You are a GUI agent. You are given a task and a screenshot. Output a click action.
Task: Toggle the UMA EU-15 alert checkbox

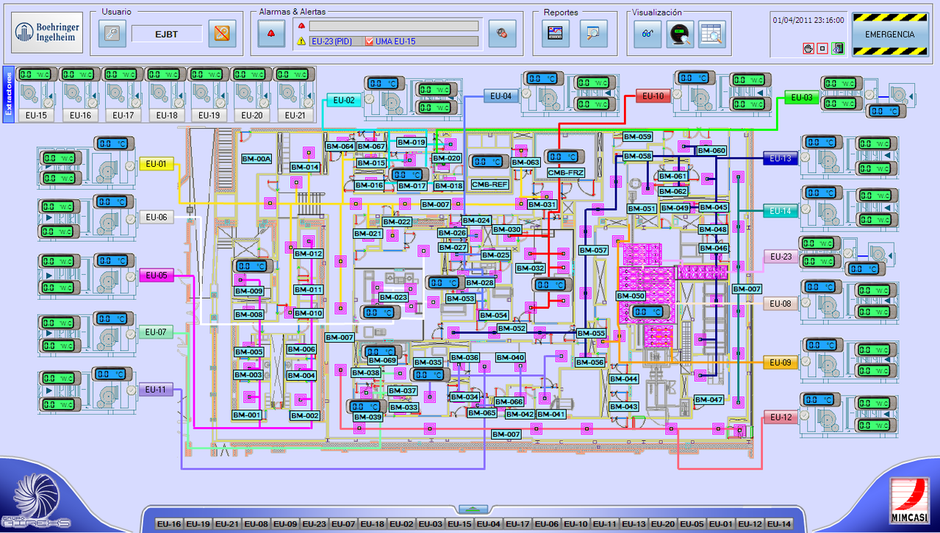click(369, 41)
